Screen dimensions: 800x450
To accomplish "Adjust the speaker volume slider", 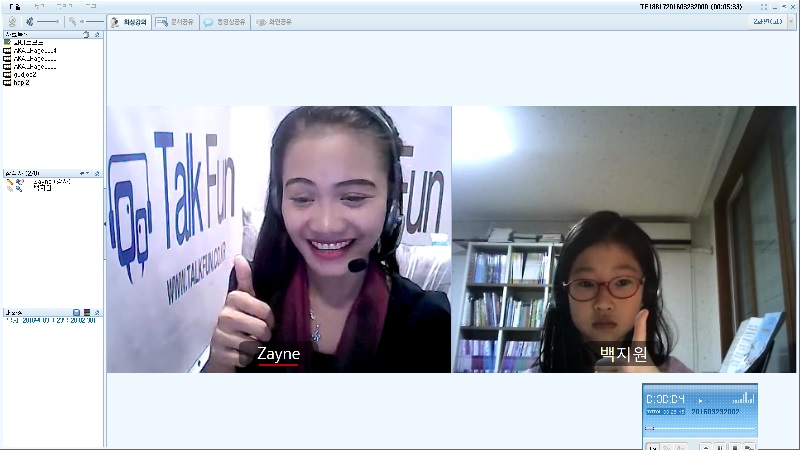I will (48, 21).
